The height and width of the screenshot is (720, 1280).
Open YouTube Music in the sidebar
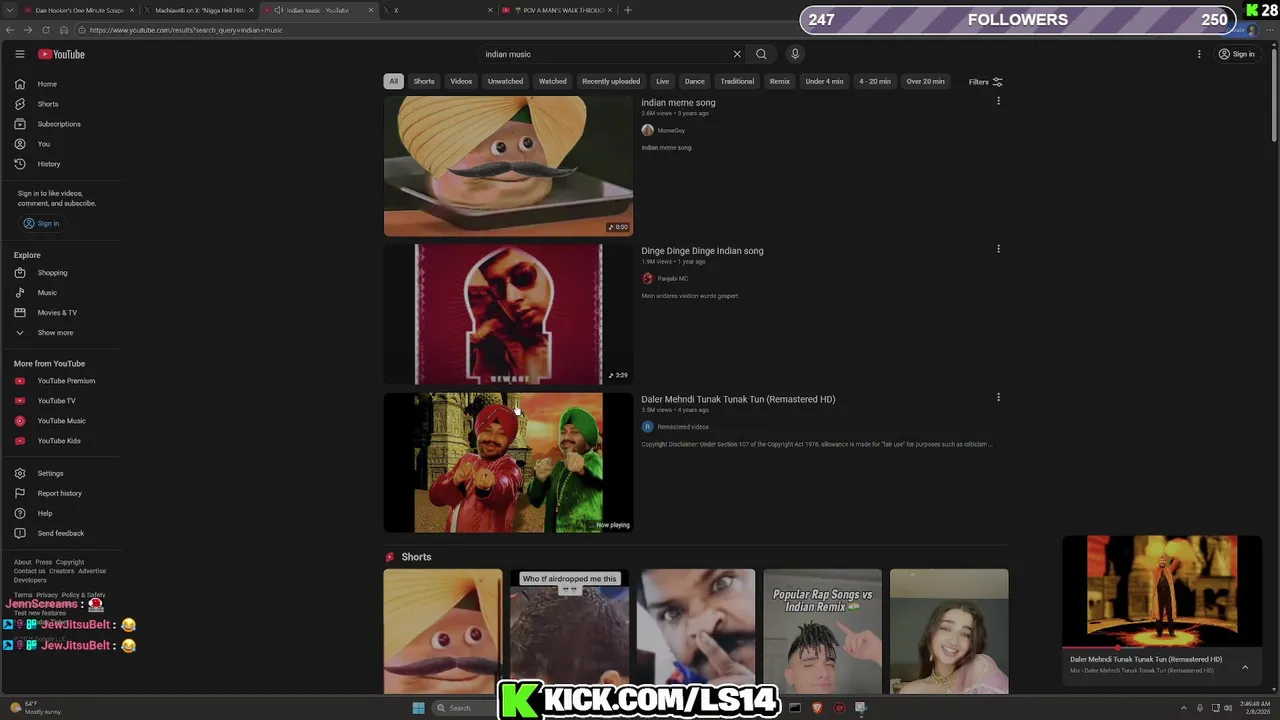[60, 421]
